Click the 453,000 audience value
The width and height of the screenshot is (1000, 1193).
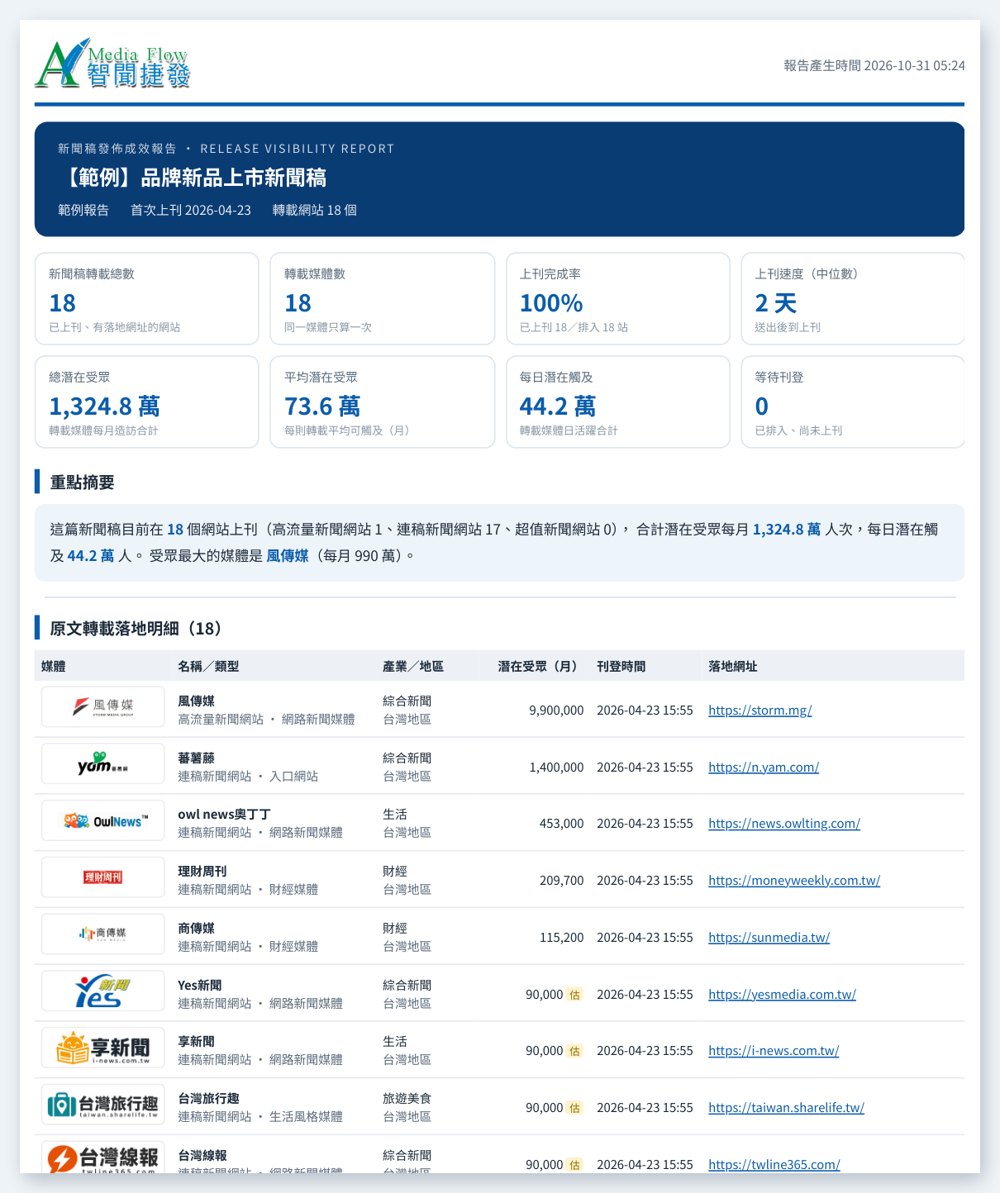562,823
